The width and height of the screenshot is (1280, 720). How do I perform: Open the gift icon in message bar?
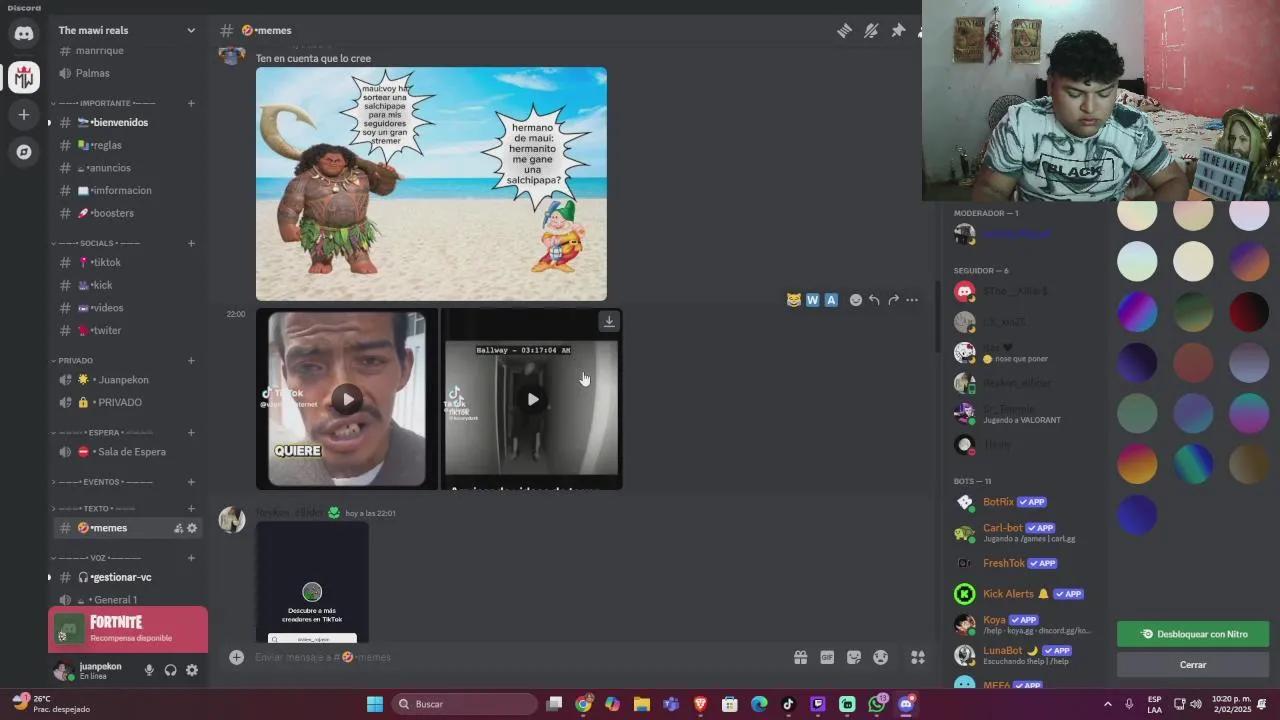coord(801,657)
